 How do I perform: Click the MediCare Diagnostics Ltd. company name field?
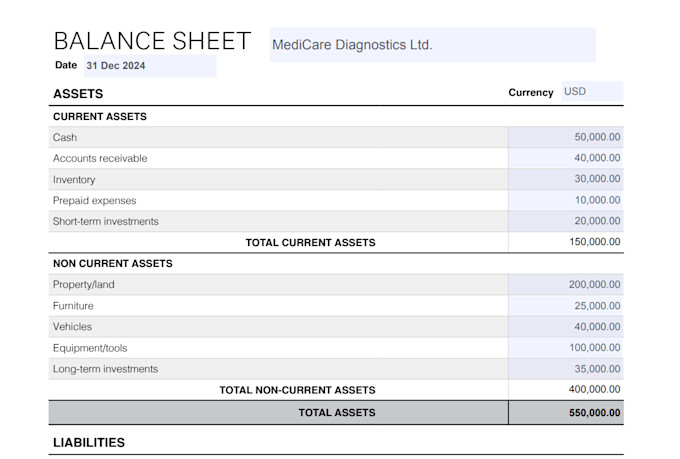432,45
